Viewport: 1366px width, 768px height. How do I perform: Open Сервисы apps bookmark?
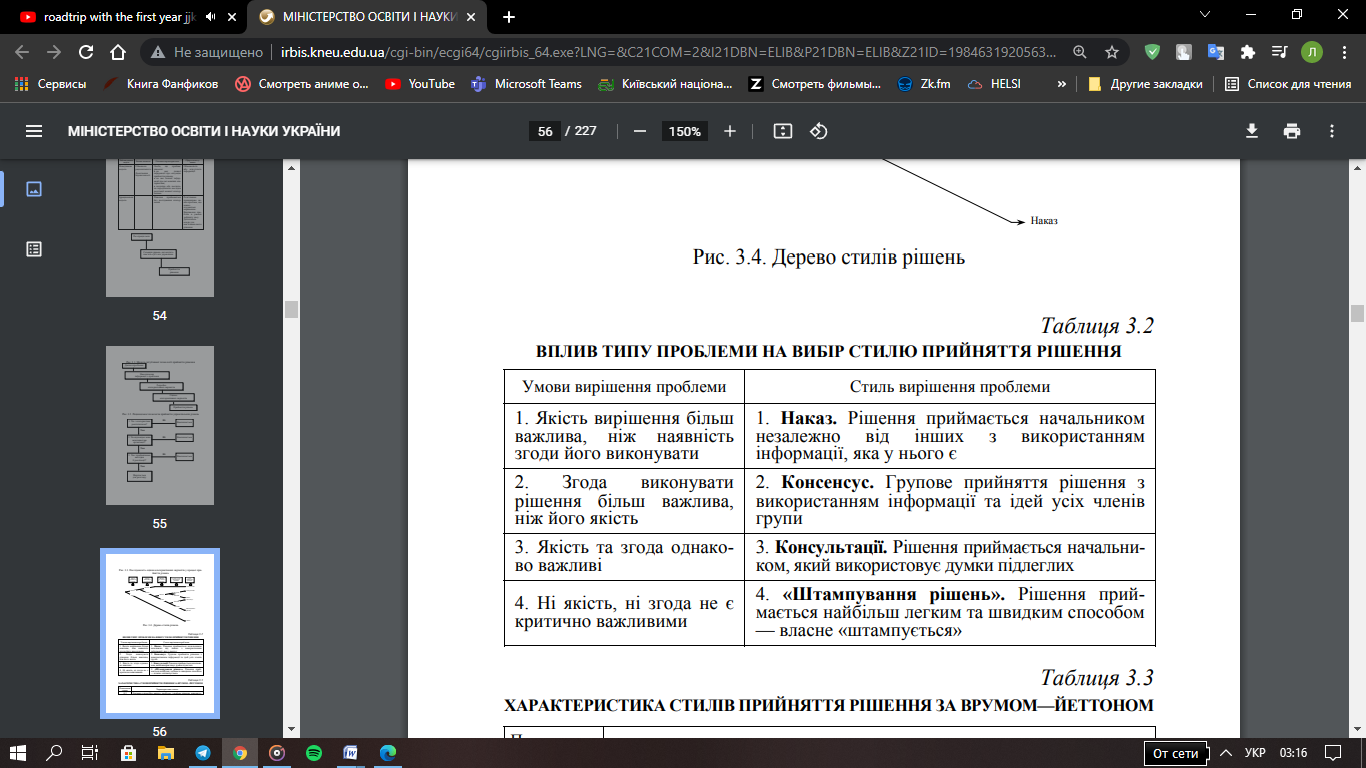point(51,84)
